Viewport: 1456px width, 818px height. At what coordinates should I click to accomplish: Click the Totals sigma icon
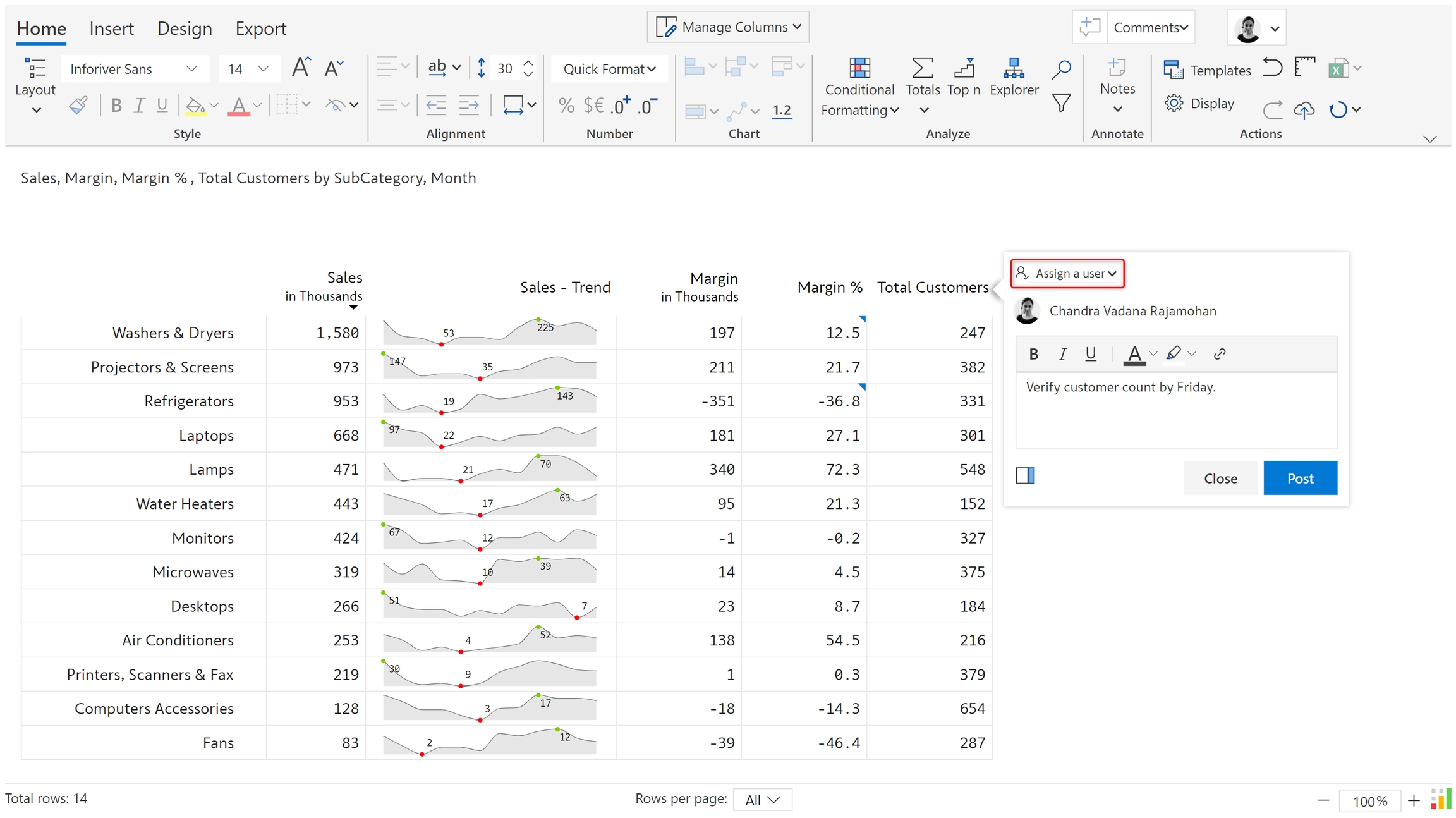pos(922,68)
